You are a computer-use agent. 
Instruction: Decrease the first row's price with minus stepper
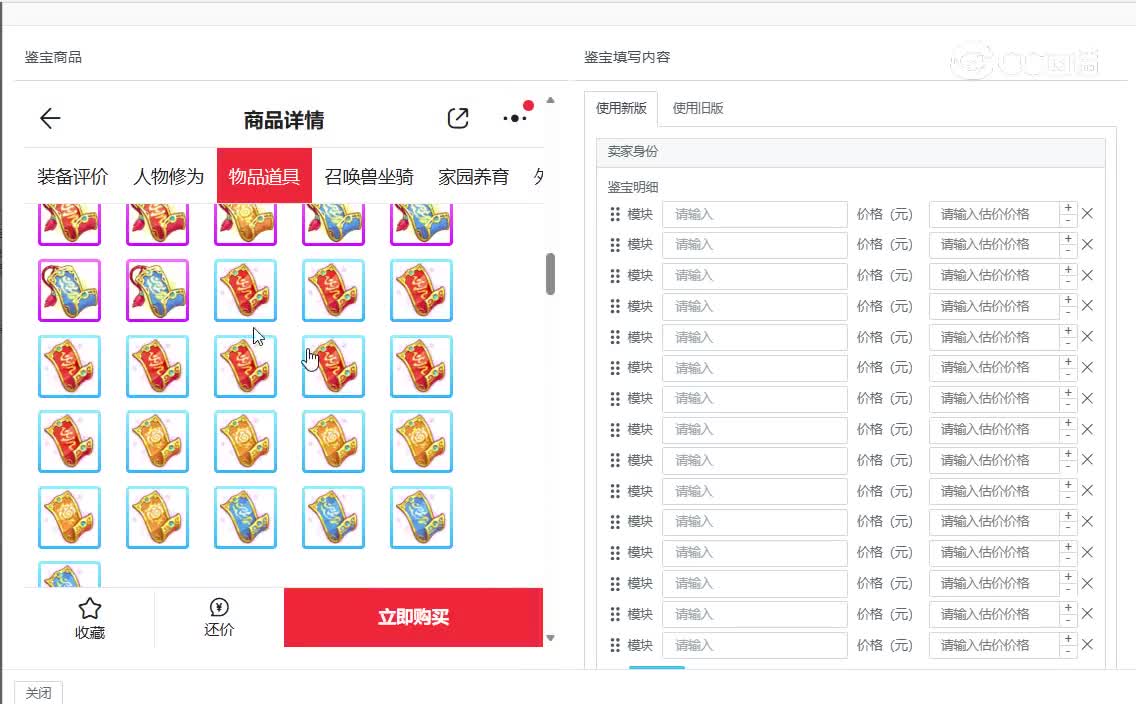coord(1068,220)
